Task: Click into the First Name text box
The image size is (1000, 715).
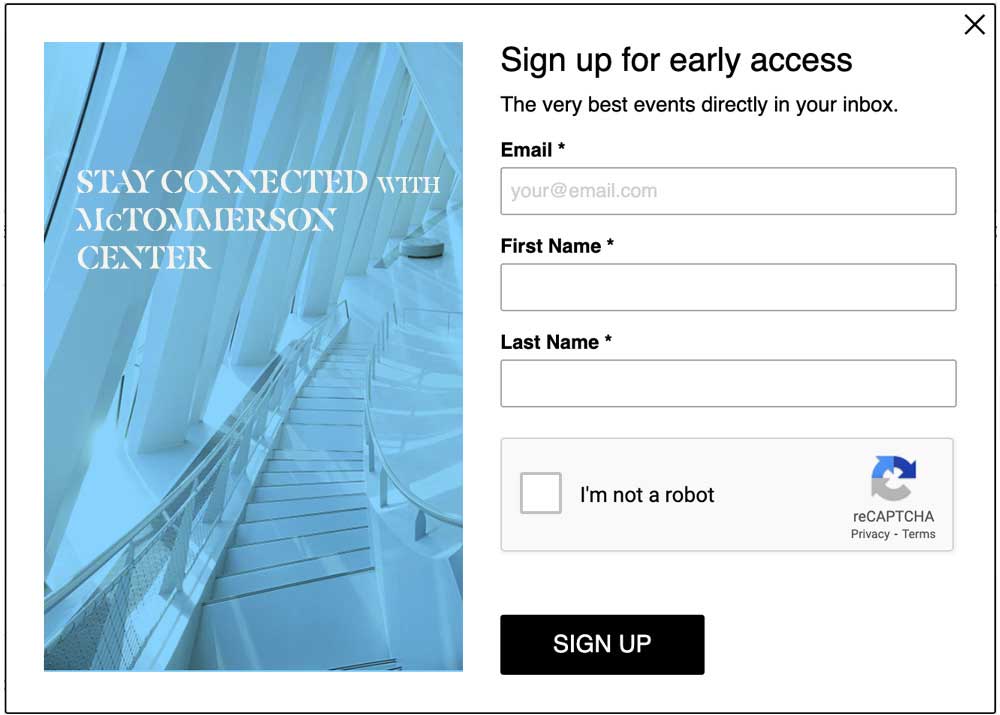Action: pos(728,287)
